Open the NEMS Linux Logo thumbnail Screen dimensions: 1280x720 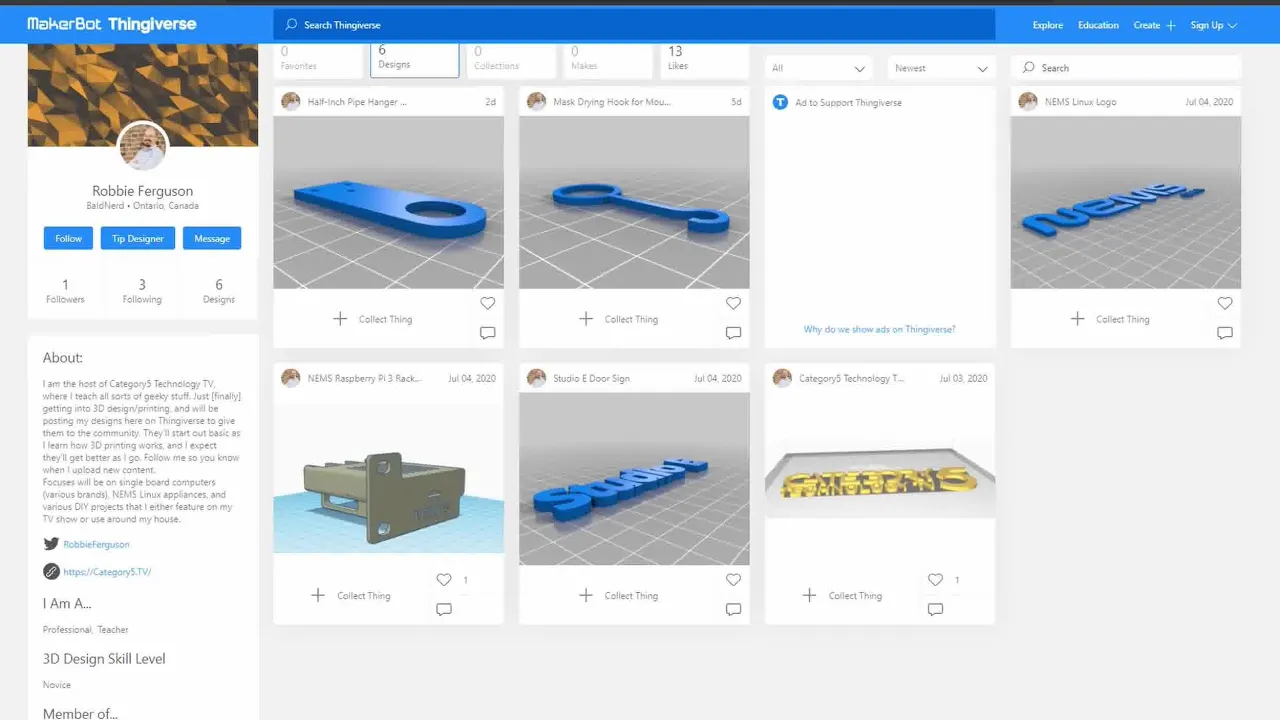click(1126, 202)
